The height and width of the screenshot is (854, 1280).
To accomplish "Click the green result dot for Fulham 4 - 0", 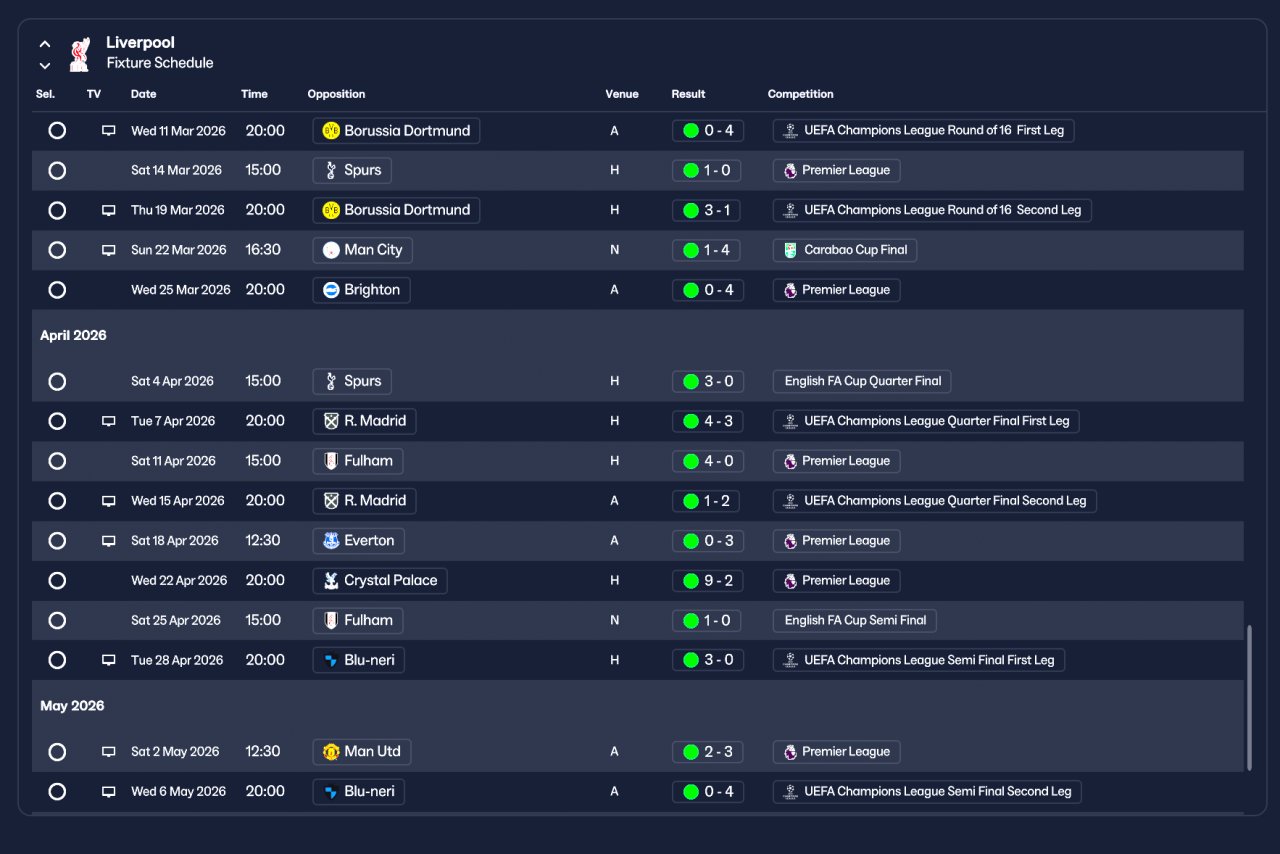I will pyautogui.click(x=690, y=462).
